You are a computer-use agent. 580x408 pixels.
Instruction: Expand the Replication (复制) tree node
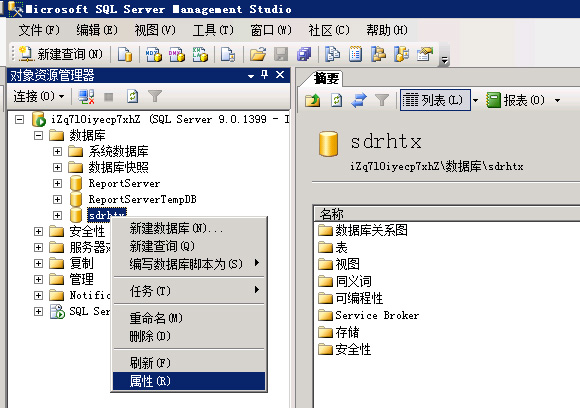pos(38,263)
